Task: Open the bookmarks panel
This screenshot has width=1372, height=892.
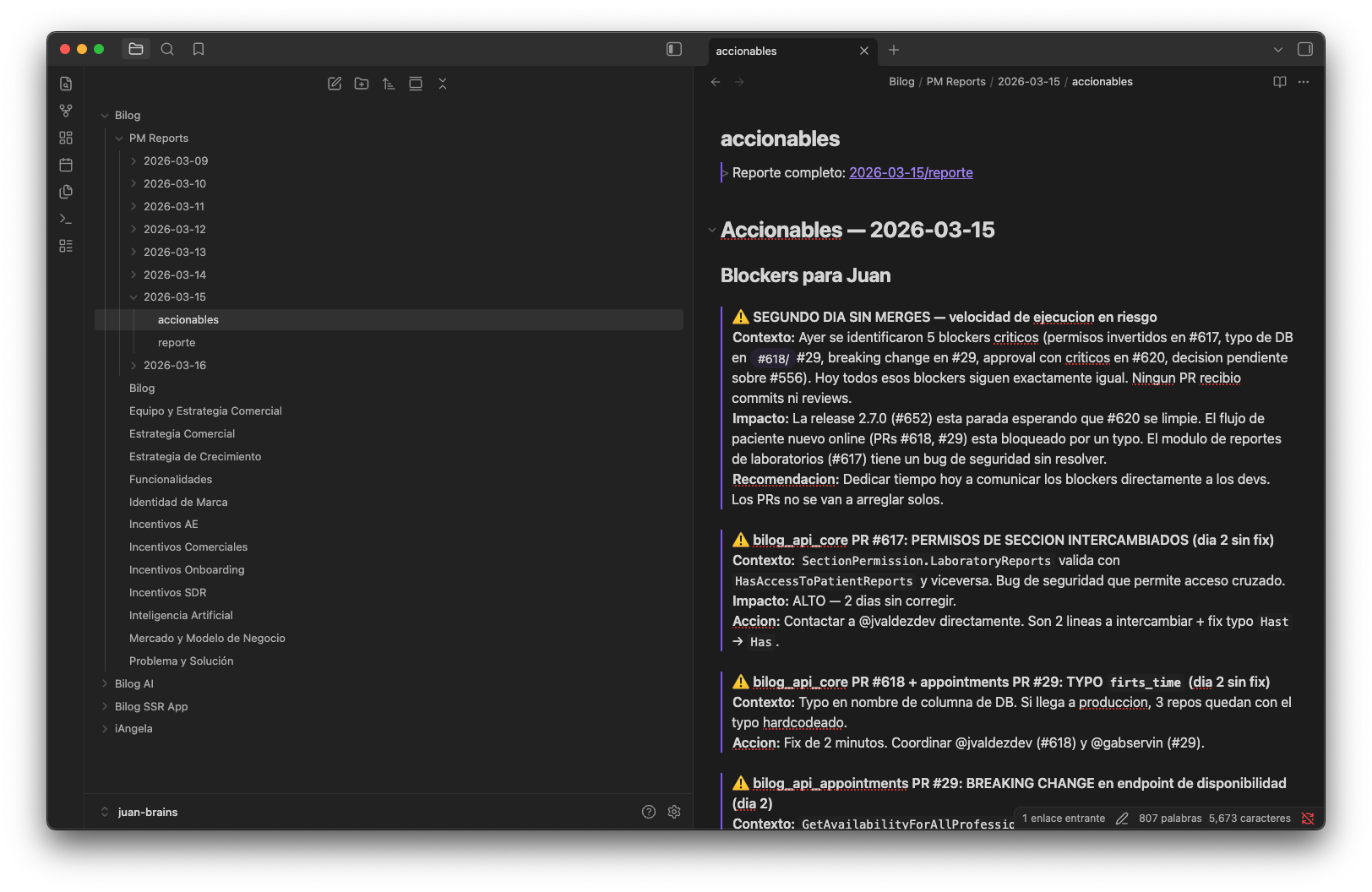Action: (x=198, y=49)
